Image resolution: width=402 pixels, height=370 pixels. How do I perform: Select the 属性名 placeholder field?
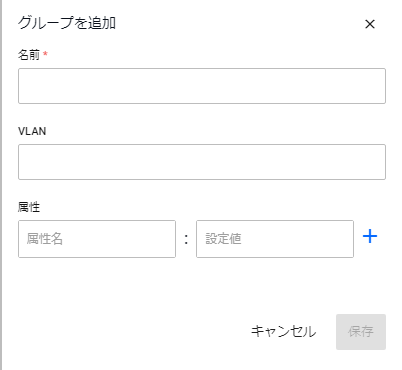click(x=97, y=239)
